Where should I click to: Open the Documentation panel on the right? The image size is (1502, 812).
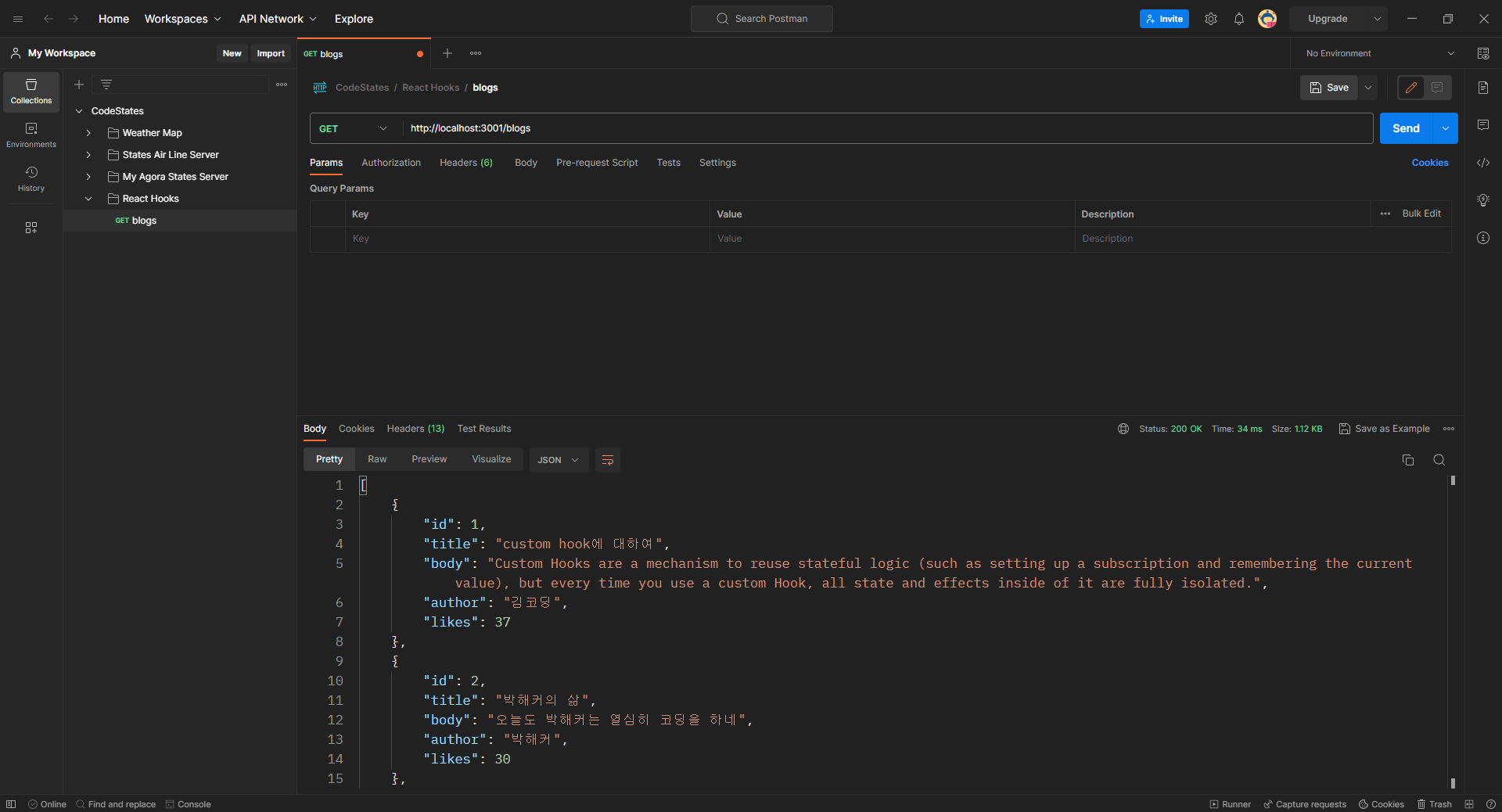pyautogui.click(x=1483, y=88)
